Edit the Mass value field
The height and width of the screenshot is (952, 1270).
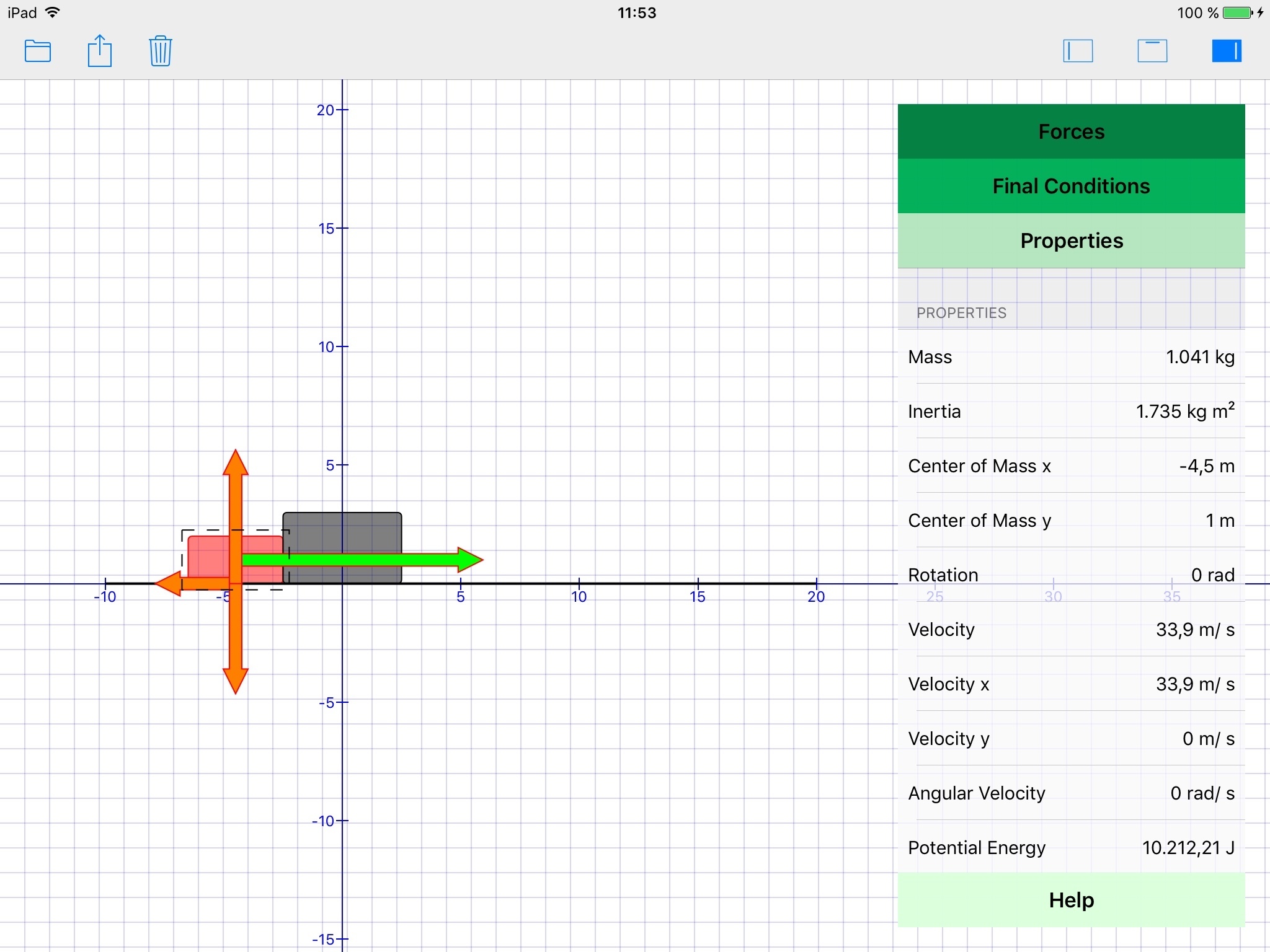(x=1199, y=357)
